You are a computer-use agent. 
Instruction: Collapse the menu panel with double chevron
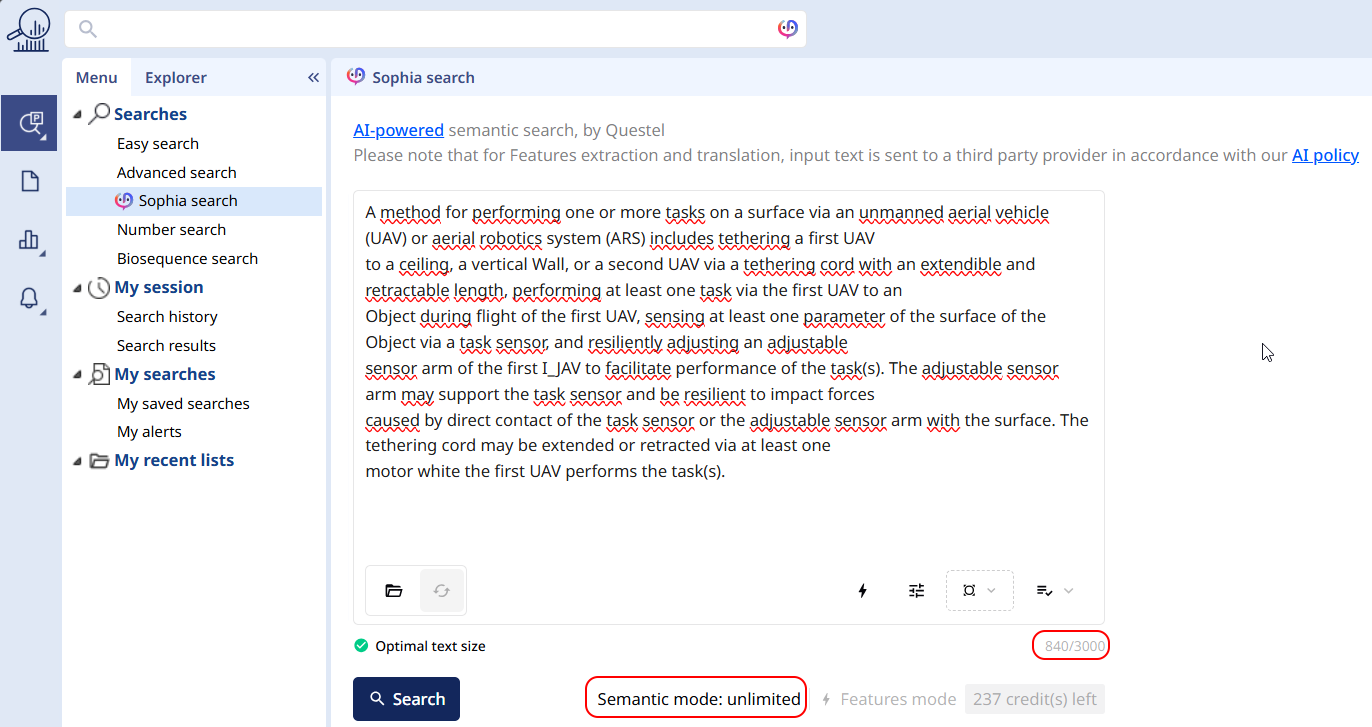[313, 78]
